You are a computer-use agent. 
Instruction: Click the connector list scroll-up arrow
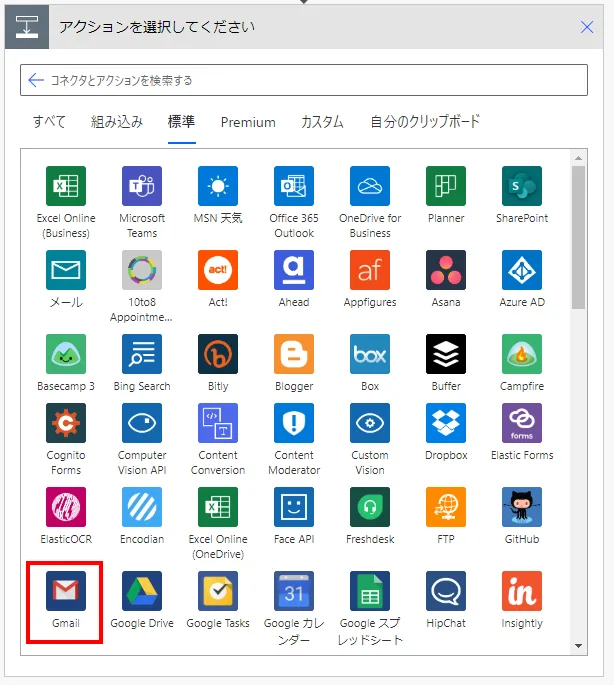coord(579,158)
